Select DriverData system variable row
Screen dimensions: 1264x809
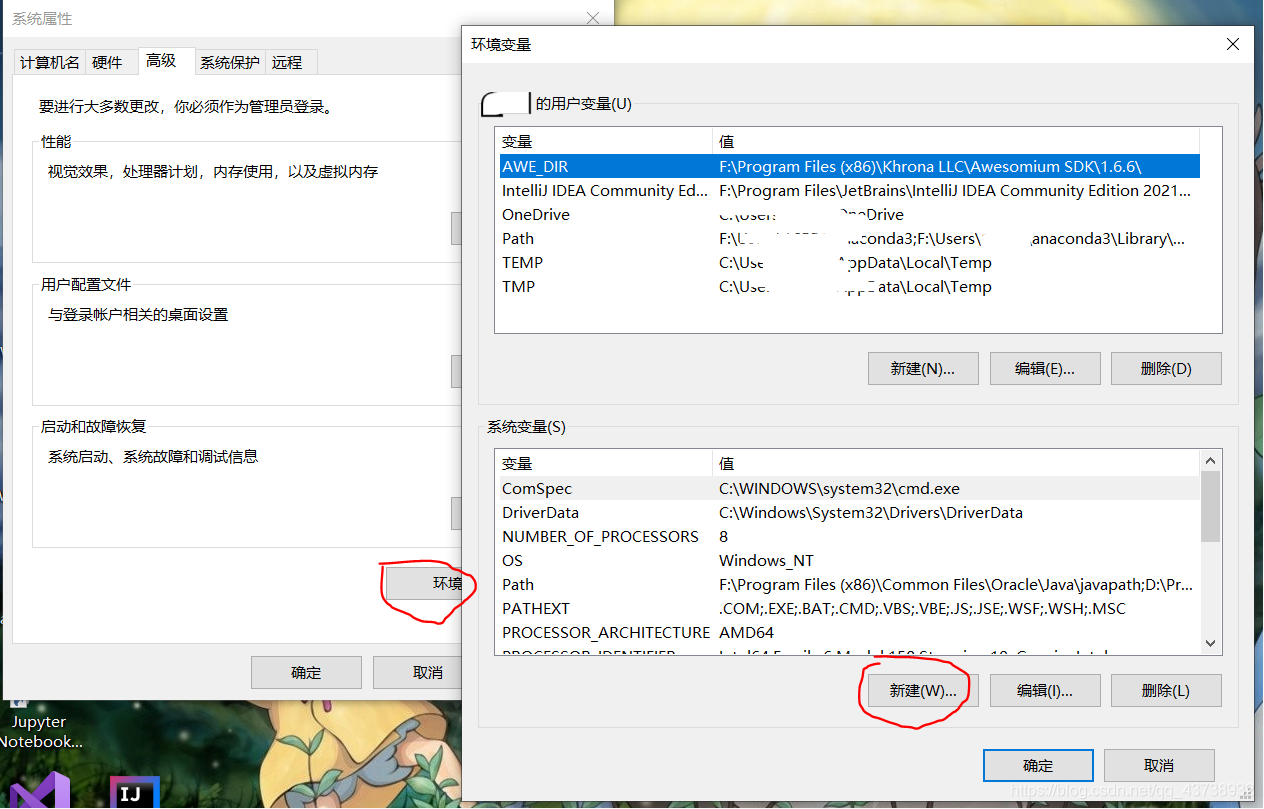(x=848, y=512)
